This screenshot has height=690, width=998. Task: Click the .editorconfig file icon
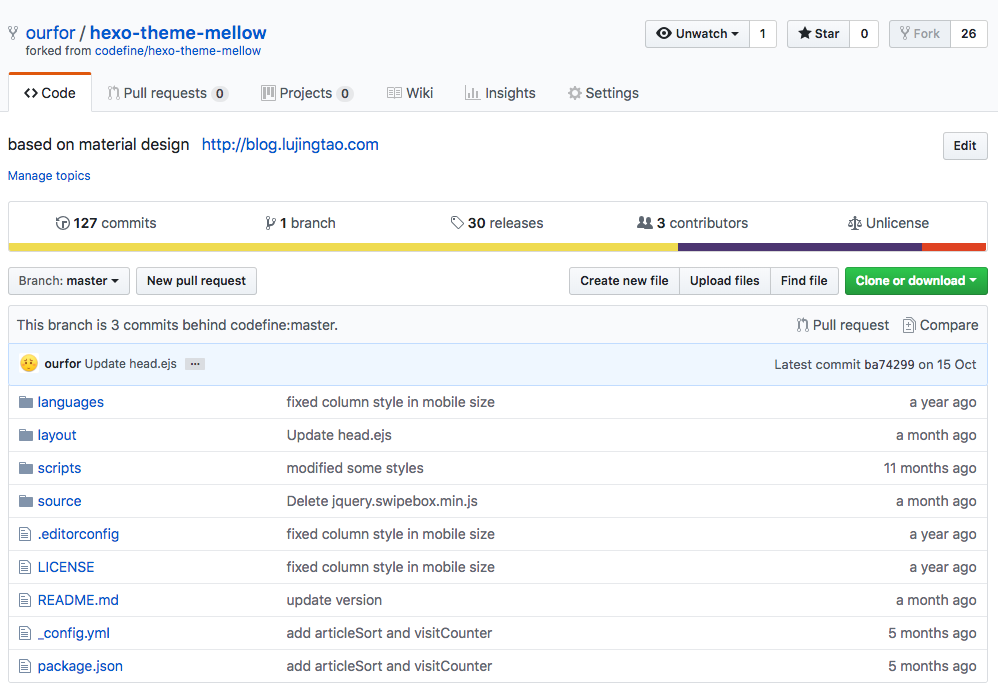pyautogui.click(x=25, y=535)
